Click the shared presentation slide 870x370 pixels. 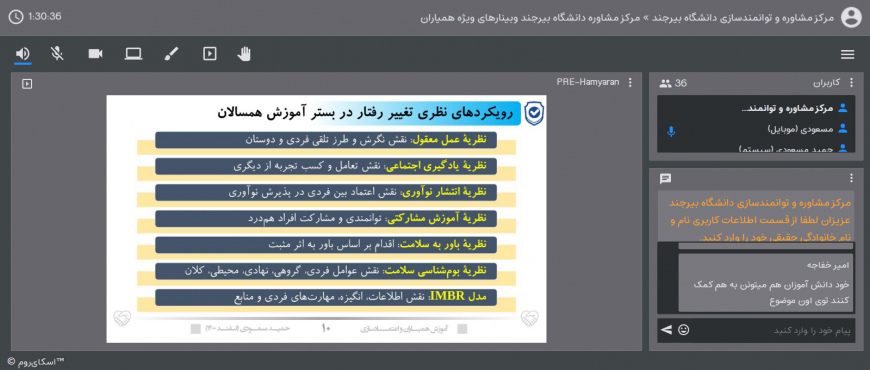(x=326, y=219)
